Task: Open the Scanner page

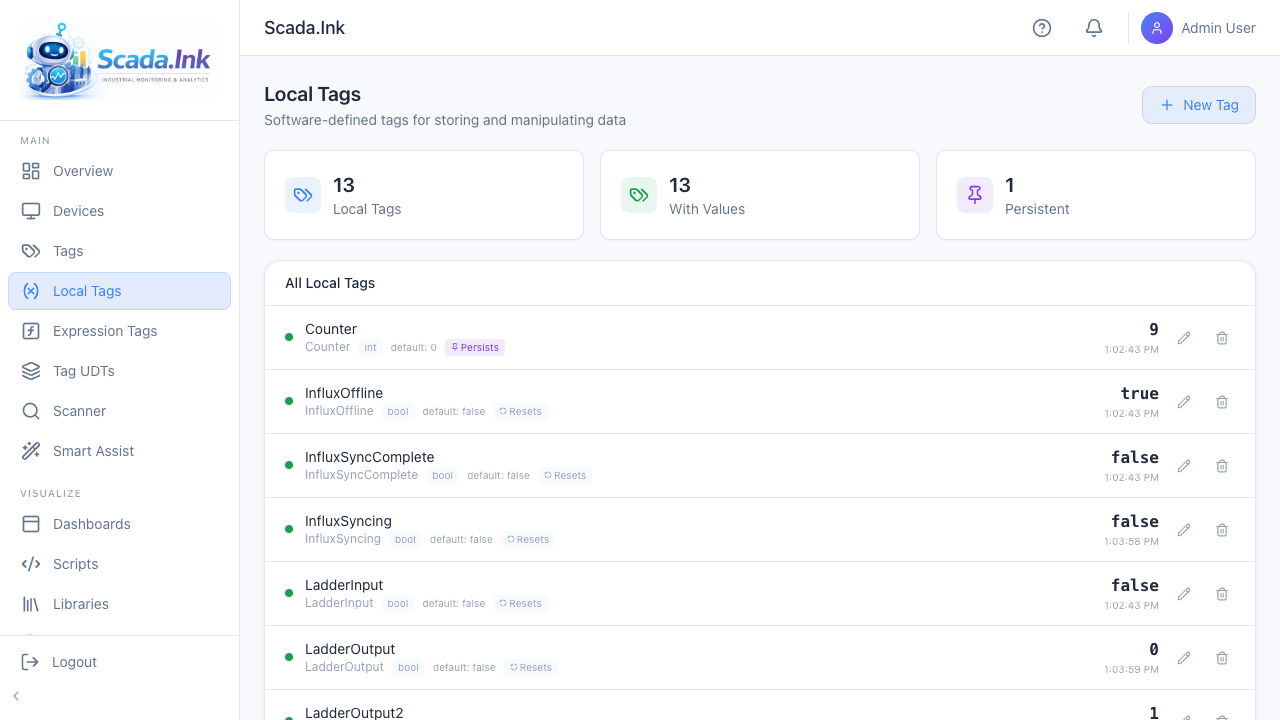Action: pos(119,411)
